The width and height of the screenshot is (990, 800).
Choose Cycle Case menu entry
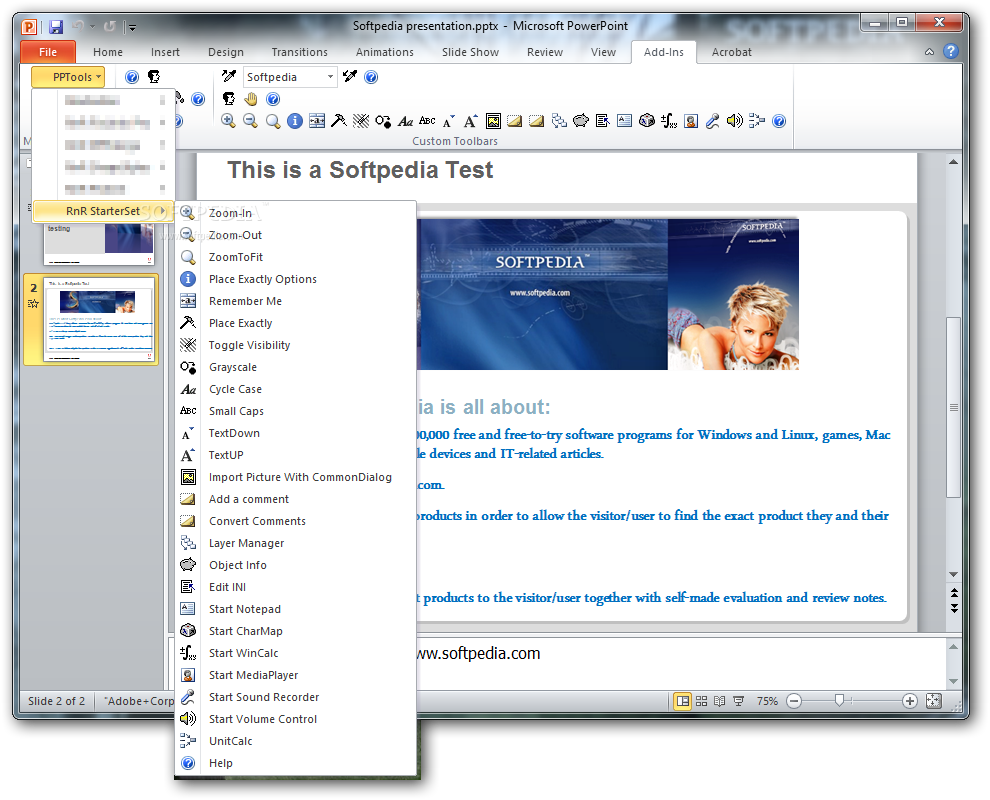point(295,389)
